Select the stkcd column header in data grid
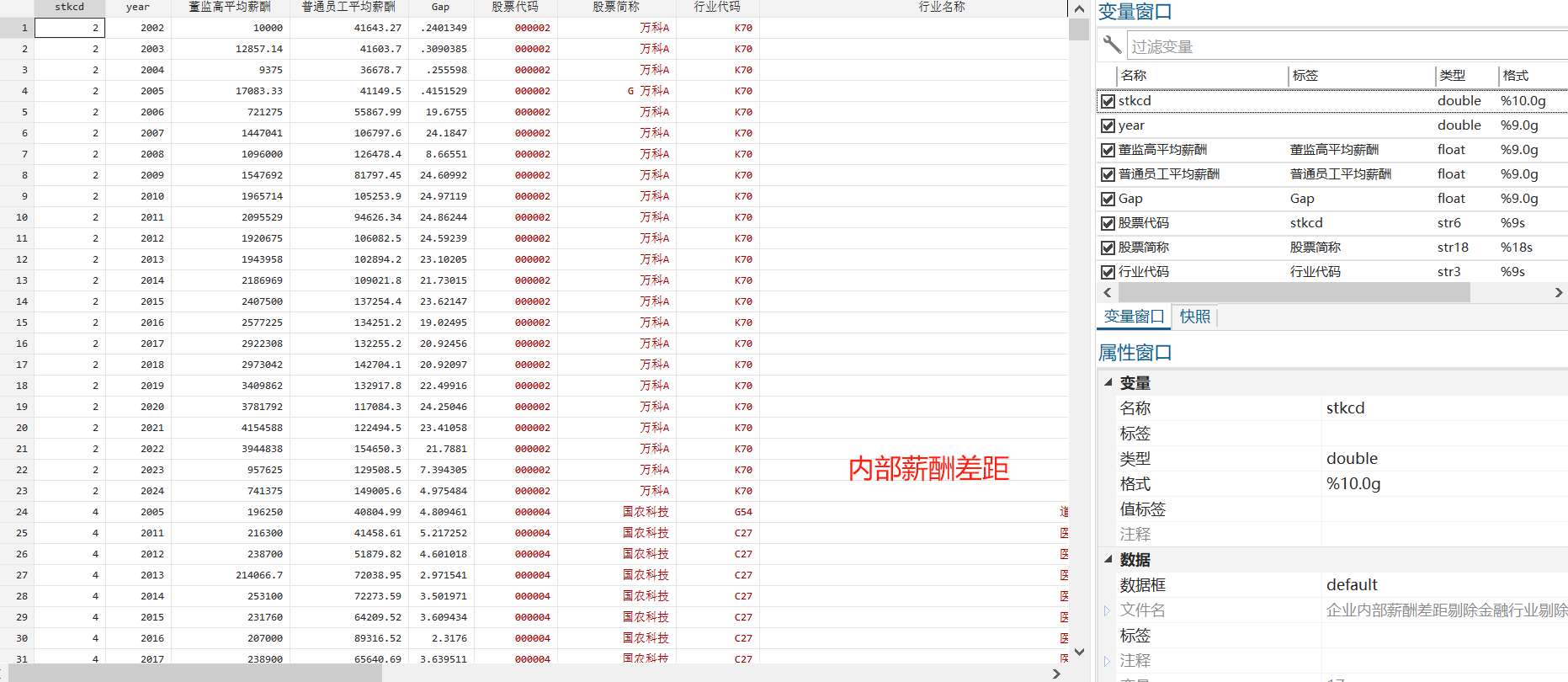 69,7
